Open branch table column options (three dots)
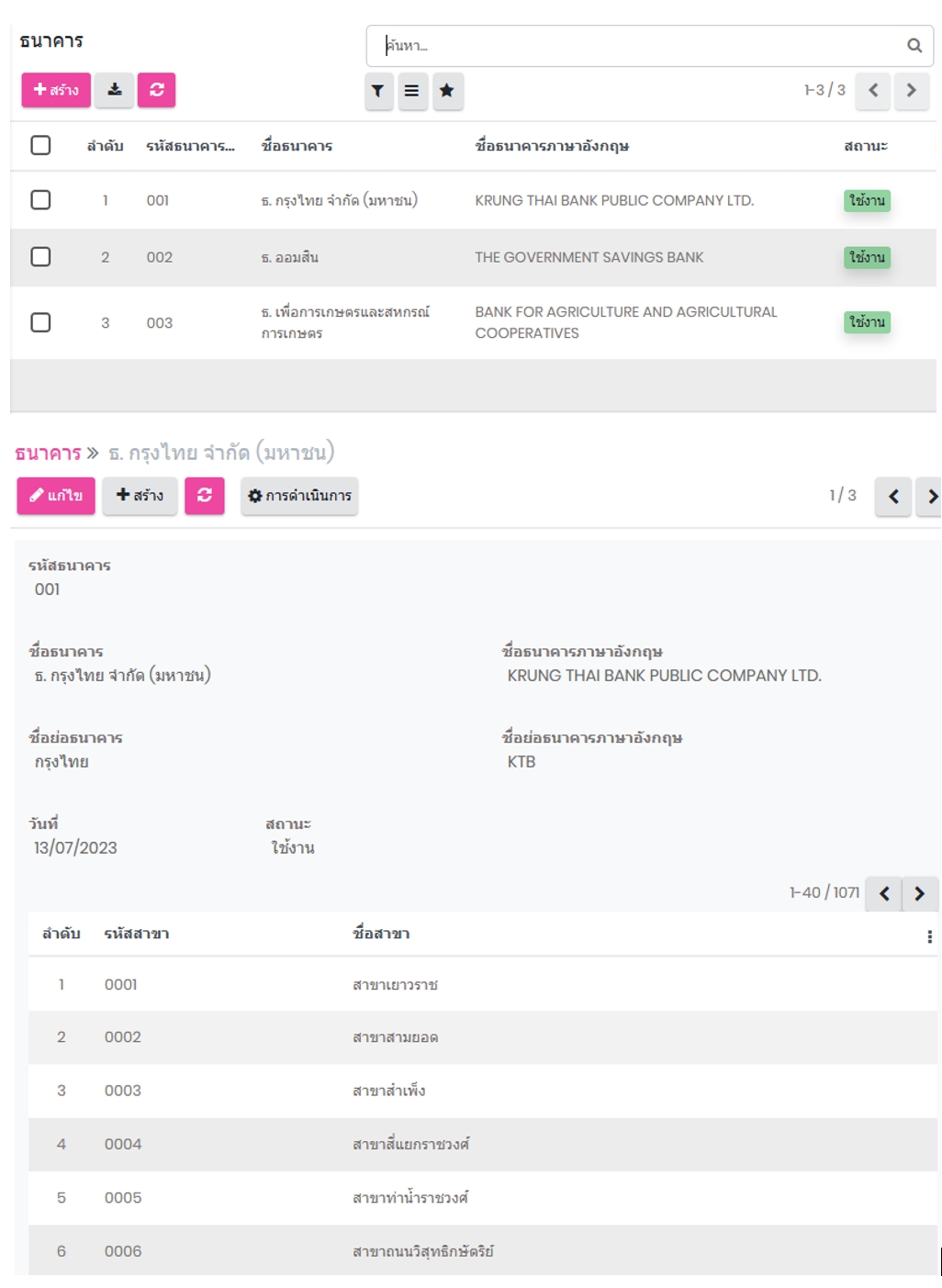Image resolution: width=942 pixels, height=1288 pixels. (929, 936)
